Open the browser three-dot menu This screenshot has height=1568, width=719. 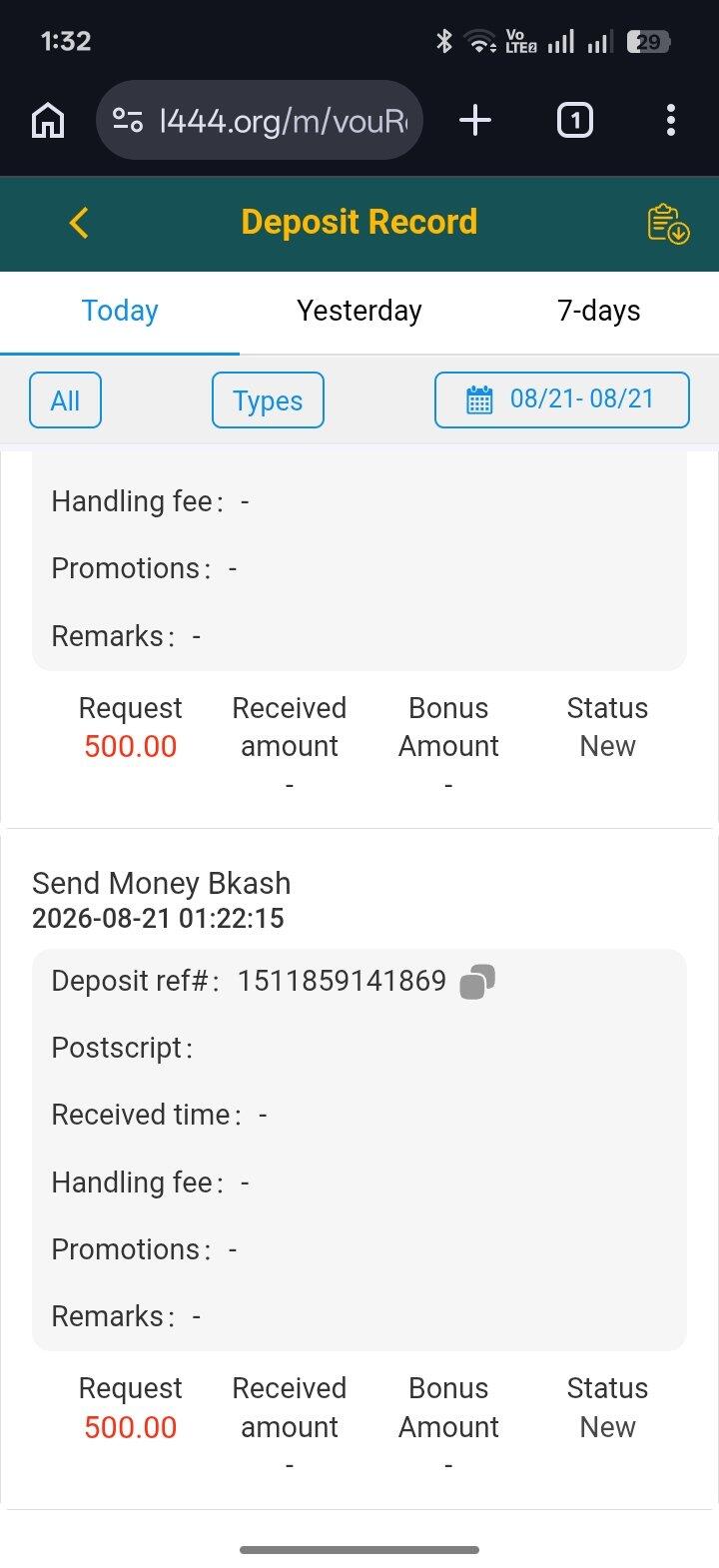[x=670, y=121]
